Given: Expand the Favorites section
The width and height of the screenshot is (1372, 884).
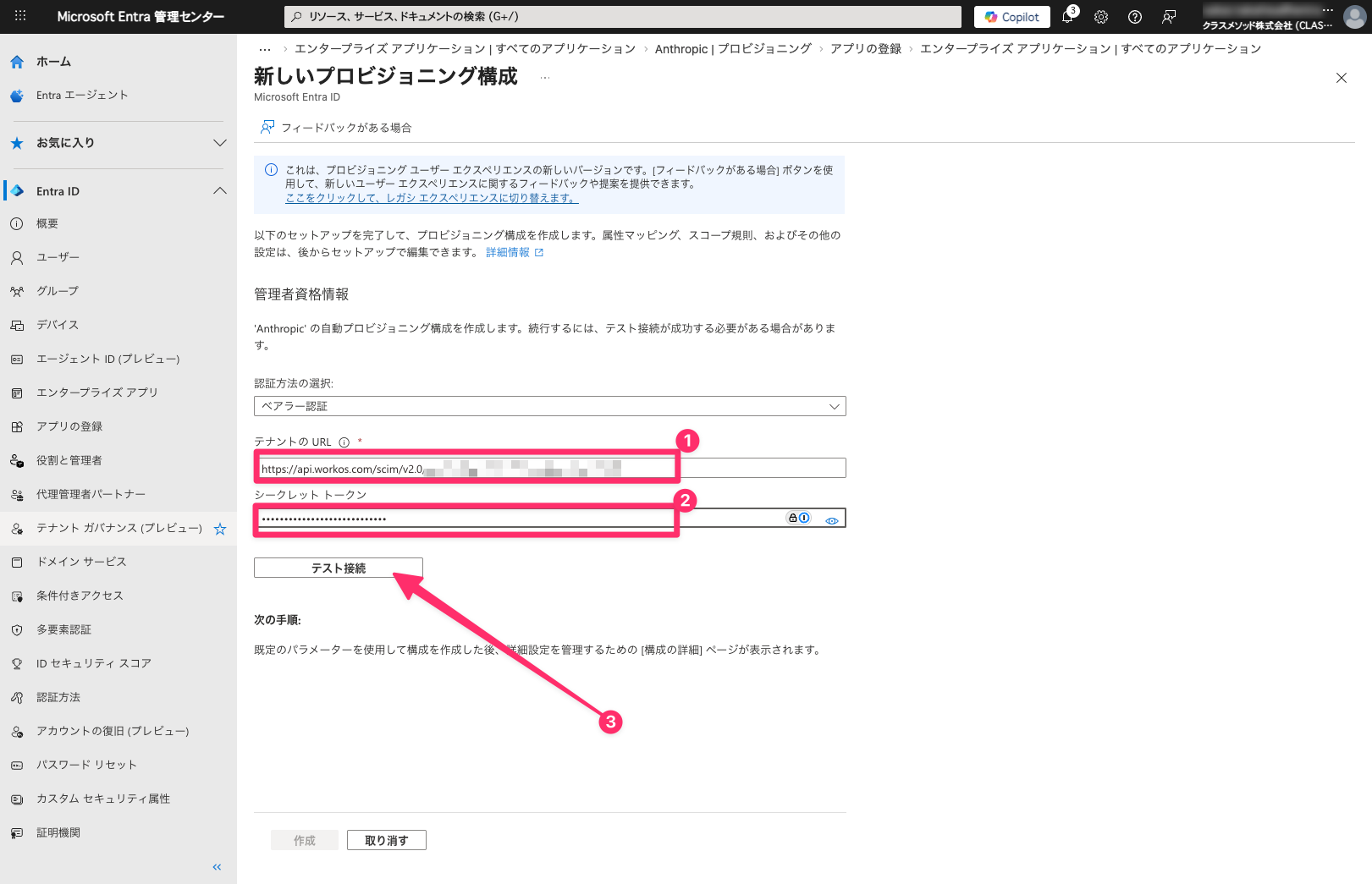Looking at the screenshot, I should [220, 143].
